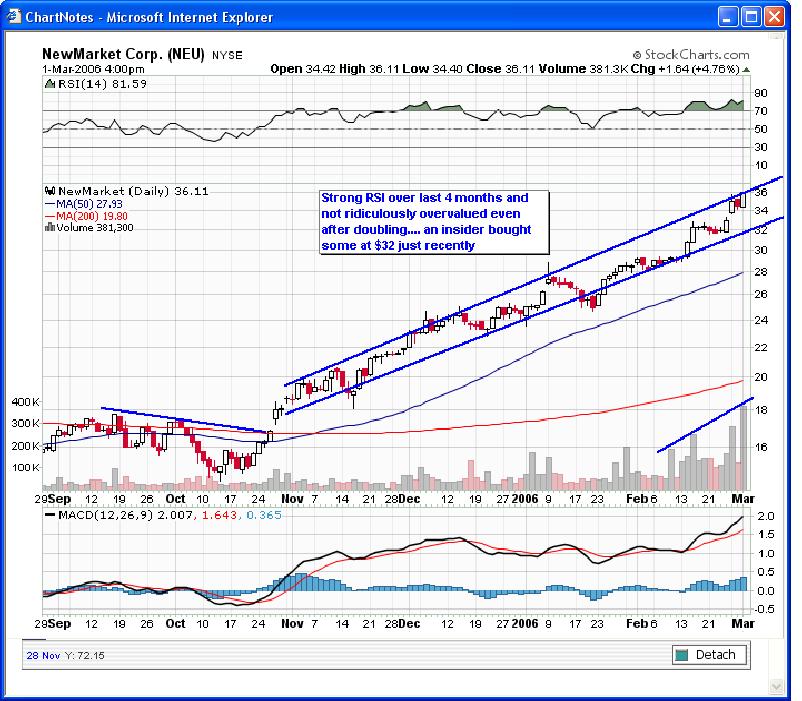Click the teal square icon on Detach button
The width and height of the screenshot is (802, 701).
(682, 655)
